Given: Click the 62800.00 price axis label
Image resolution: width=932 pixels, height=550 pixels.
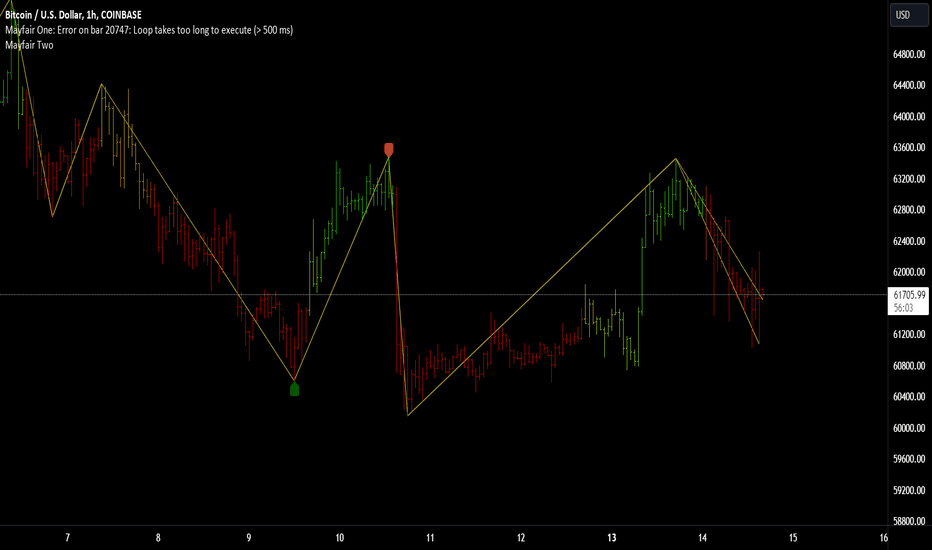Looking at the screenshot, I should pos(909,210).
